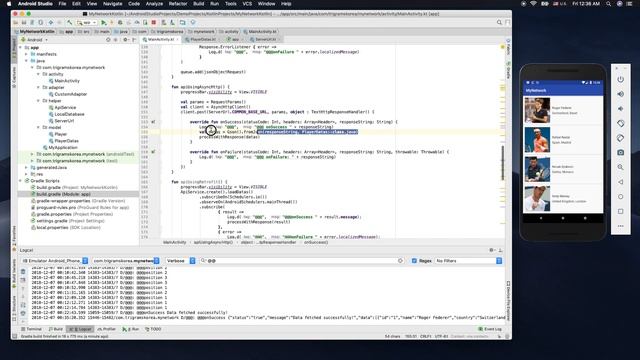The height and width of the screenshot is (360, 640).
Task: Open the Apple menu
Action: [x=9, y=4]
